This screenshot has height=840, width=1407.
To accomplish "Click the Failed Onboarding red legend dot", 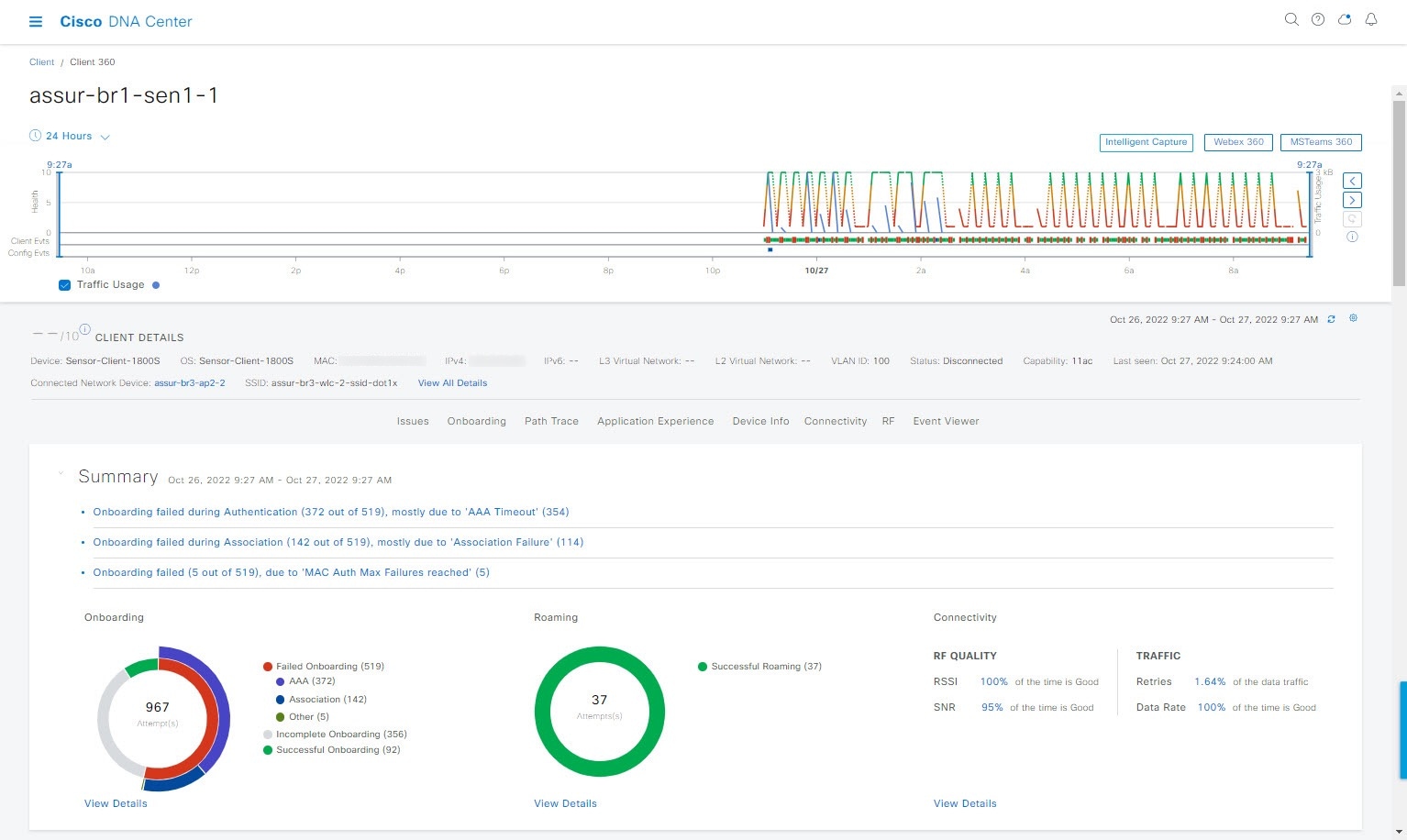I will click(268, 667).
